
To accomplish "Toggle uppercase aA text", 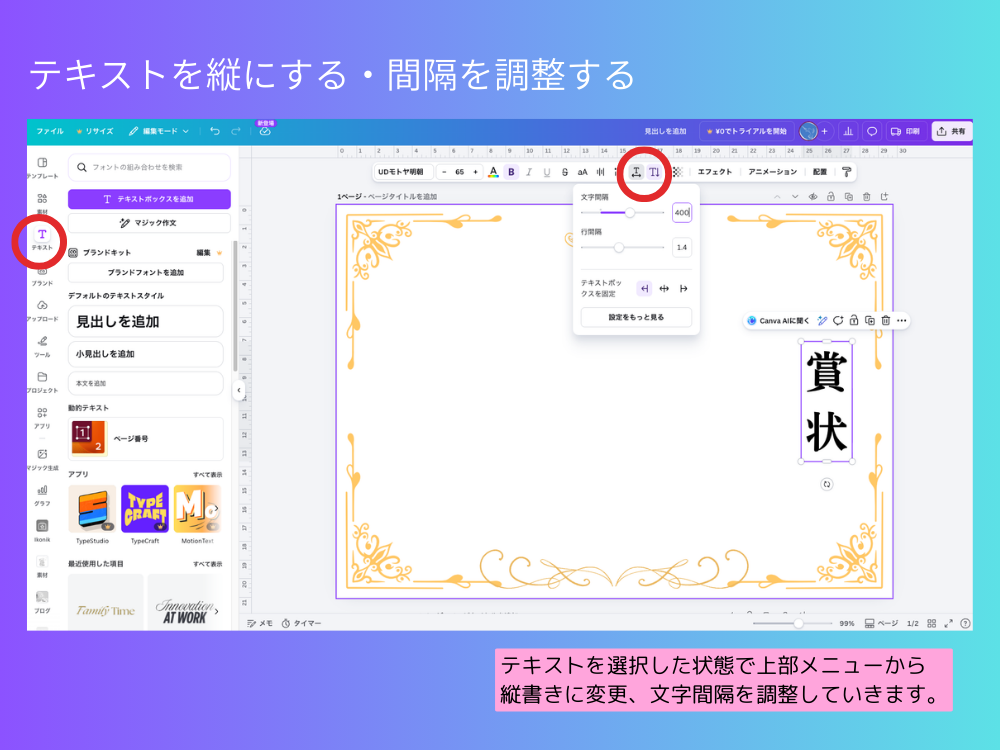I will tap(582, 172).
